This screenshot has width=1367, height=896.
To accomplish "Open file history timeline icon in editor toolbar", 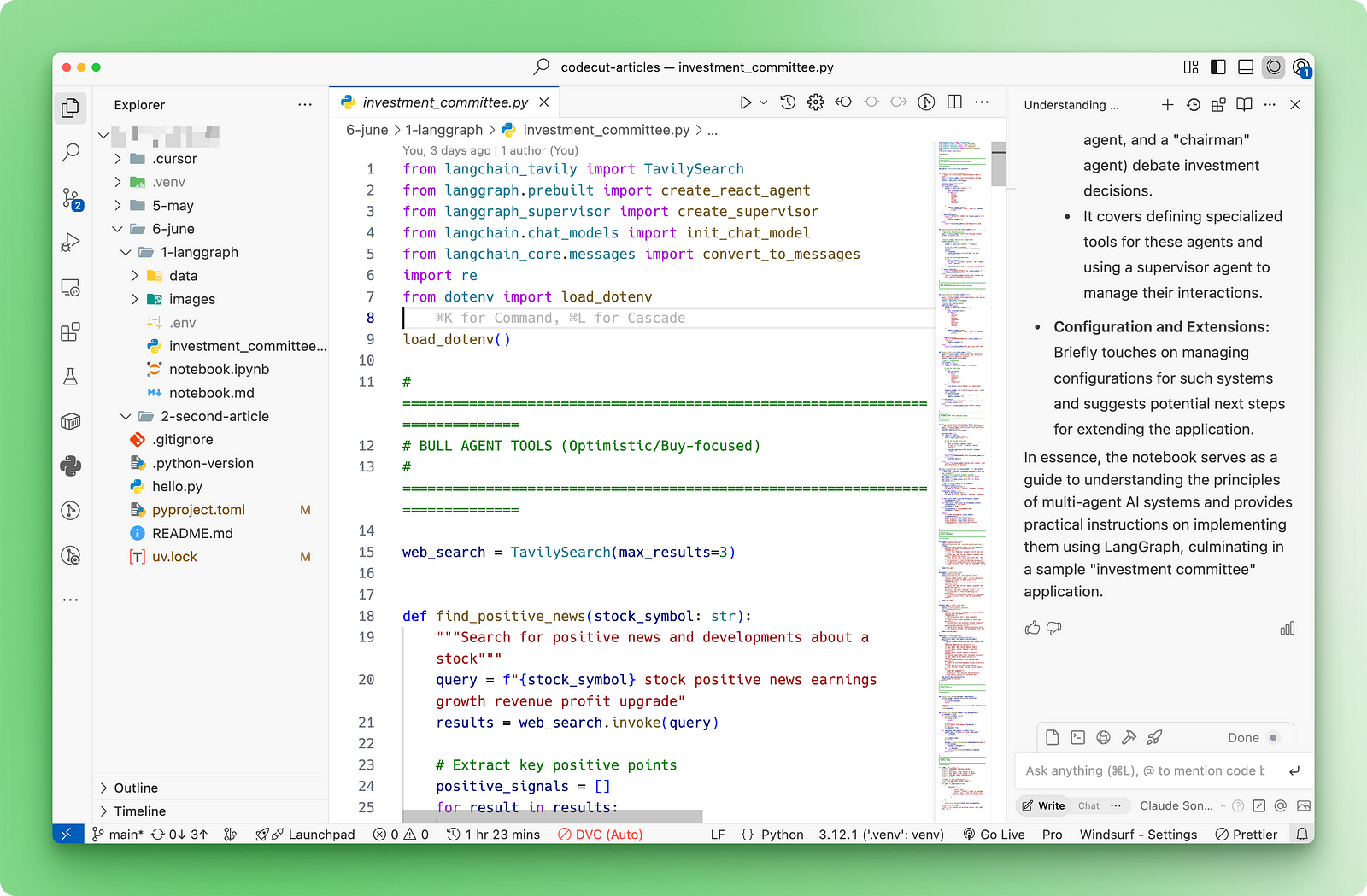I will [x=788, y=102].
